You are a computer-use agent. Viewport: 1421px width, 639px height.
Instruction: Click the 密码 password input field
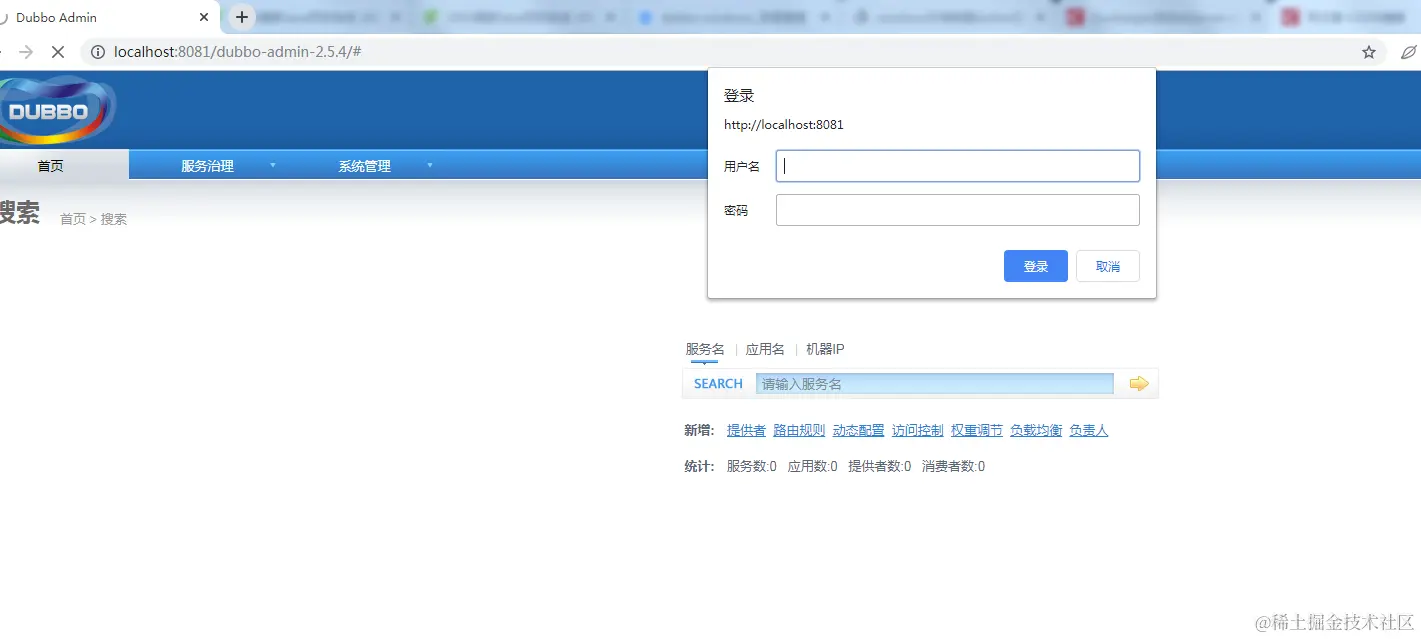pos(957,210)
